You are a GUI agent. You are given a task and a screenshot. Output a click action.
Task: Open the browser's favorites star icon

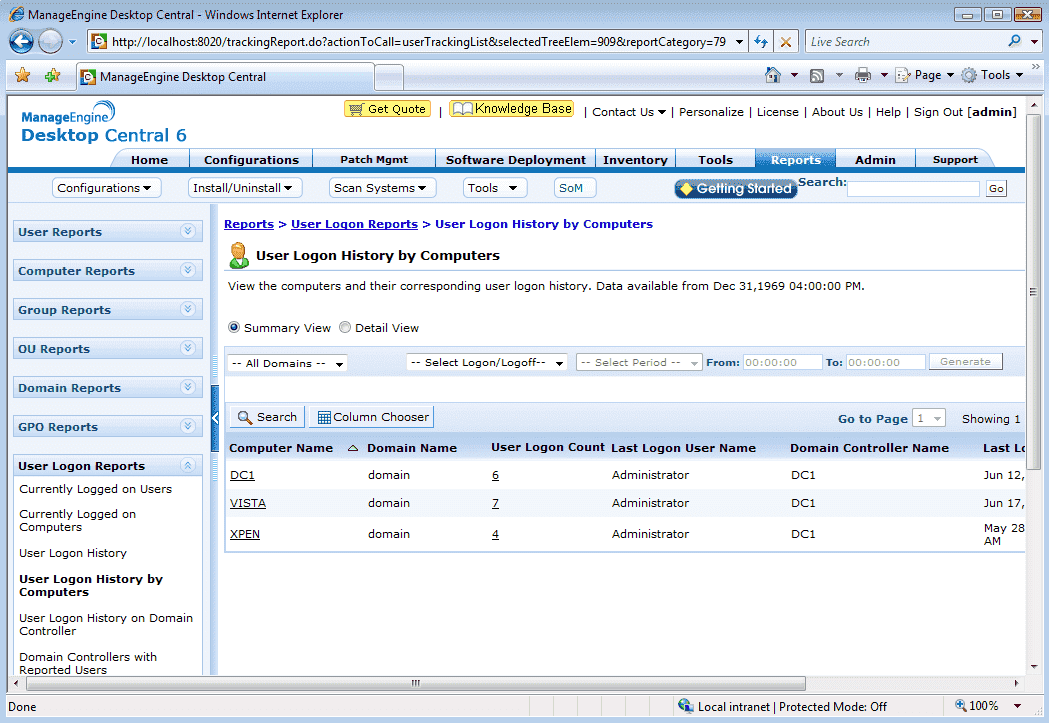coord(22,75)
